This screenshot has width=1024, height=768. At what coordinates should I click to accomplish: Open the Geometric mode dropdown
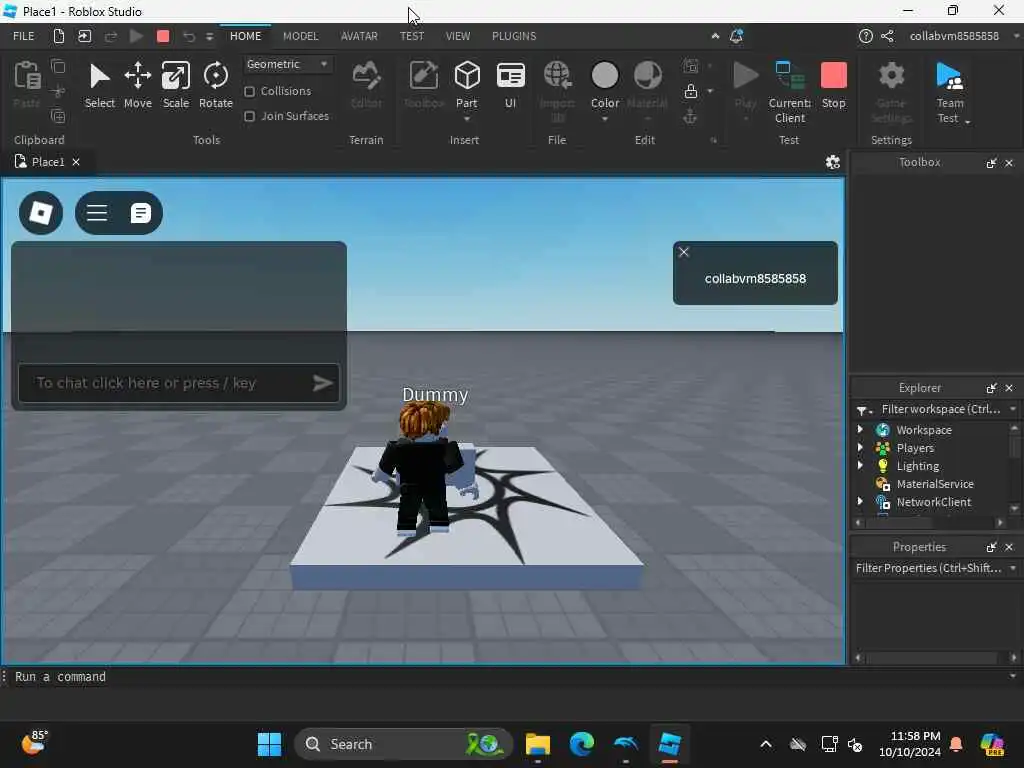pos(287,64)
